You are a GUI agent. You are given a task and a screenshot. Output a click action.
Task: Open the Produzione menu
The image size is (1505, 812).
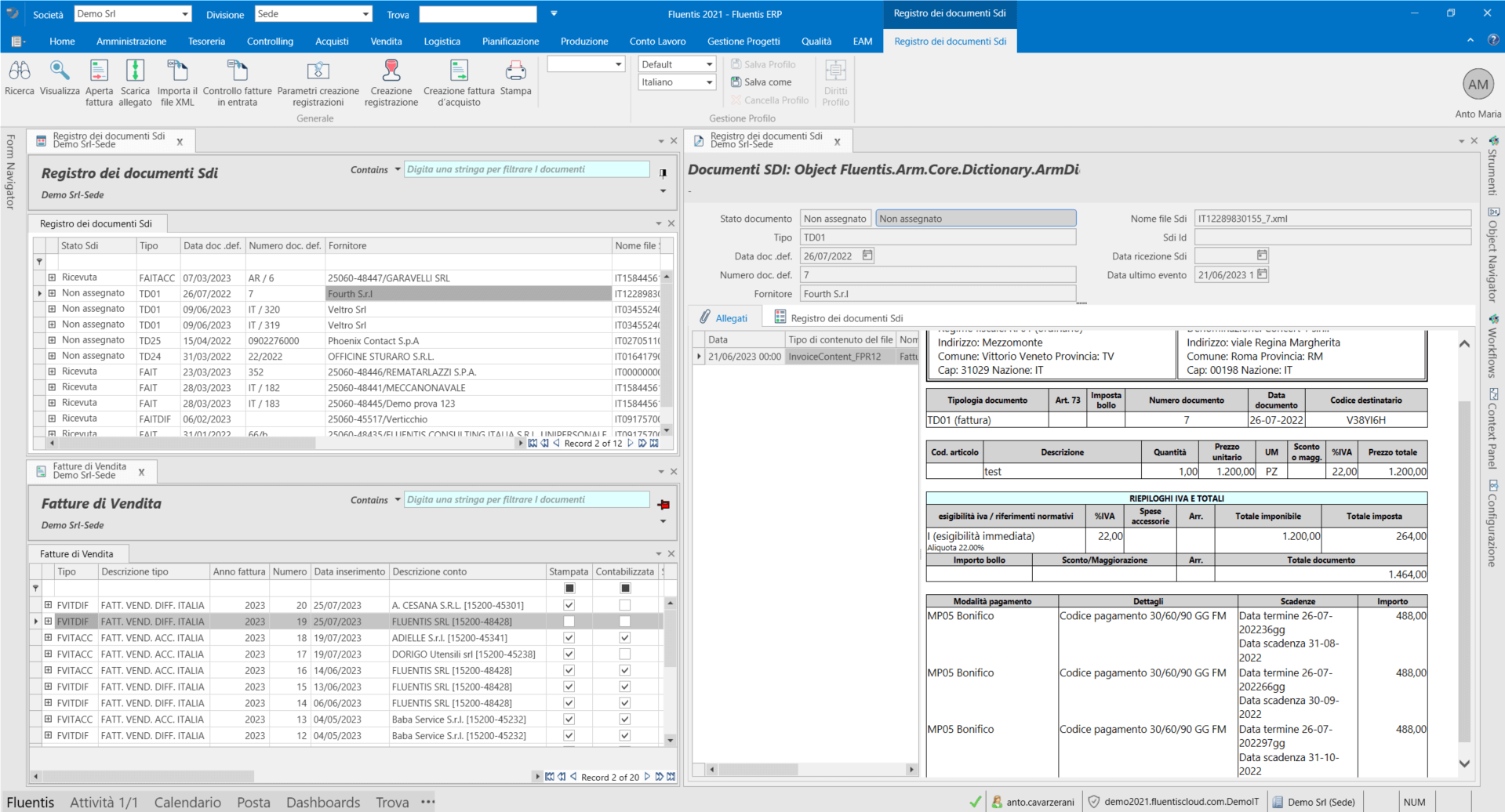pyautogui.click(x=584, y=42)
